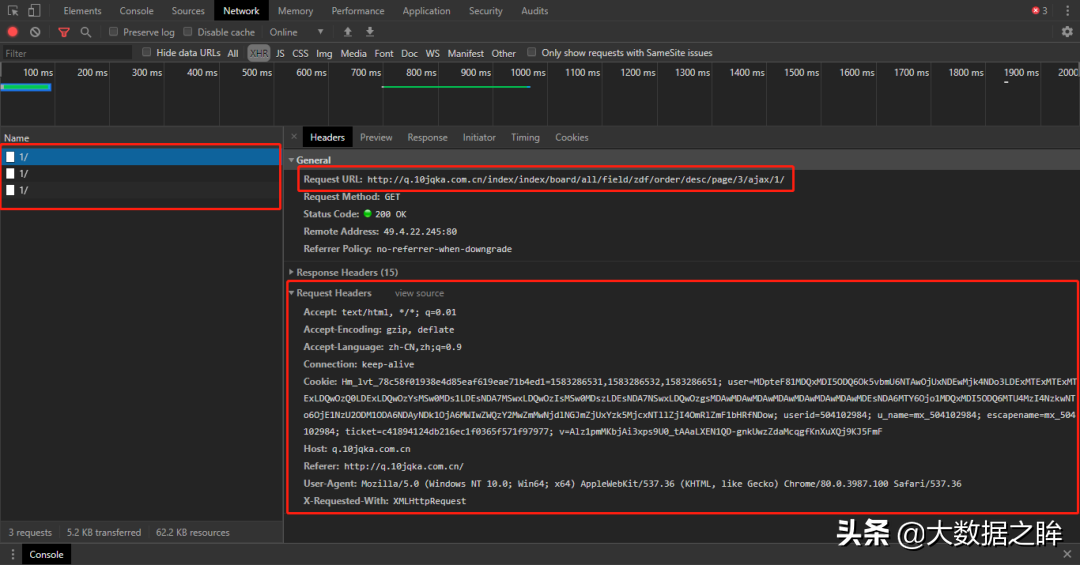Collapse the Request Headers section
This screenshot has height=565, width=1080.
click(x=333, y=293)
